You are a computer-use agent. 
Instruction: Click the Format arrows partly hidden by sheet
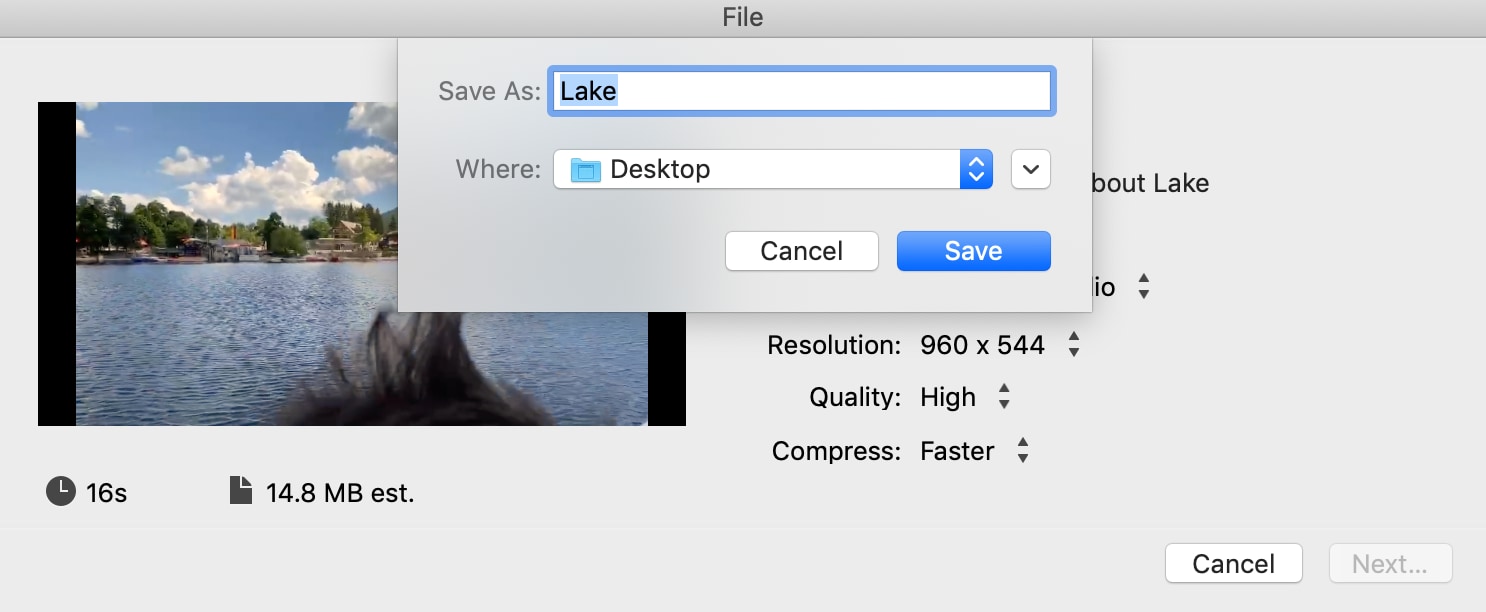1144,288
